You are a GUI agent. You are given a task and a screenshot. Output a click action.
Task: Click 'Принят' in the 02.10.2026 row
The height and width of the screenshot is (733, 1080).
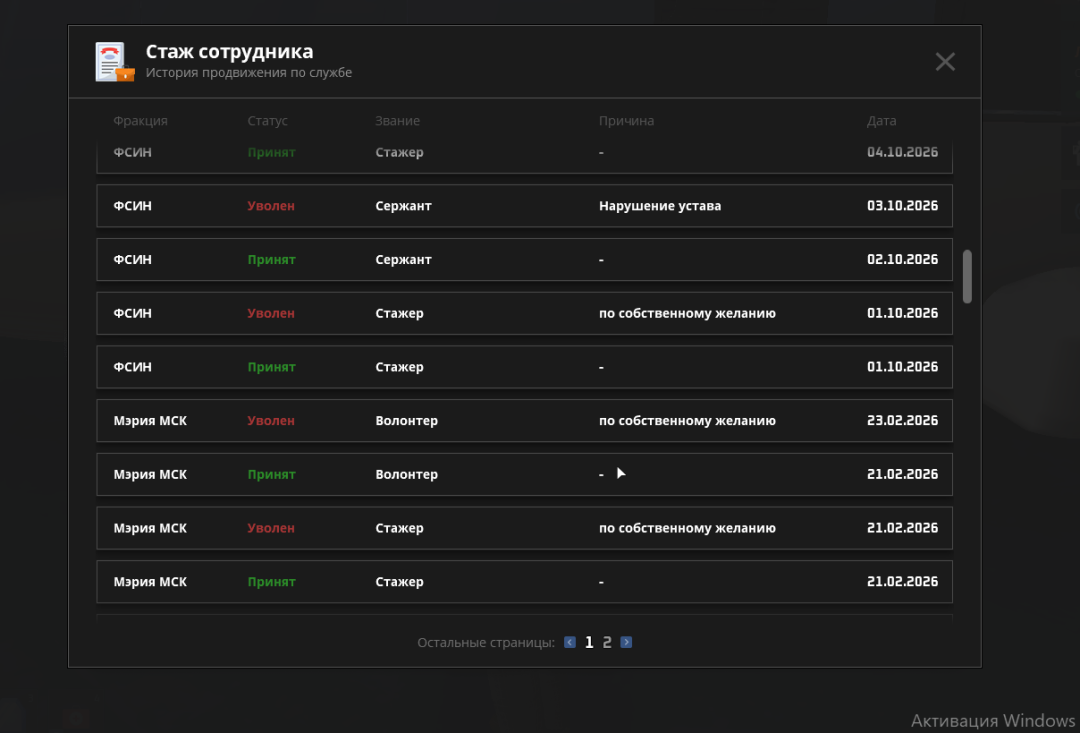[271, 260]
